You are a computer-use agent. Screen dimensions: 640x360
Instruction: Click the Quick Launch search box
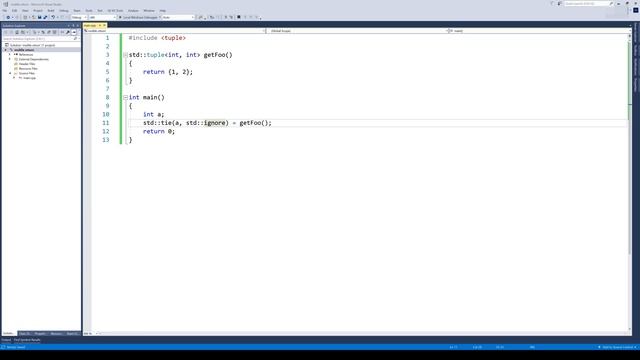point(588,4)
